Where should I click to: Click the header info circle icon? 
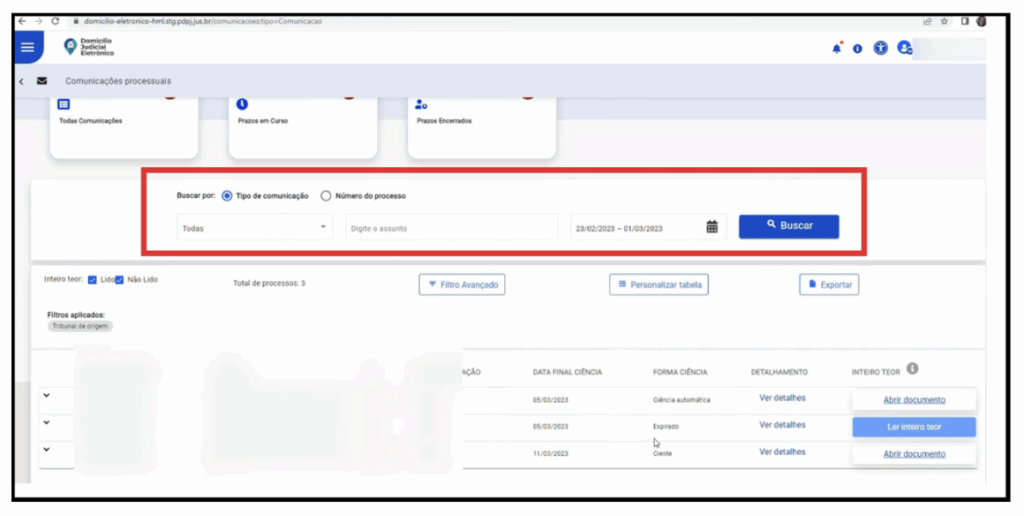click(858, 48)
